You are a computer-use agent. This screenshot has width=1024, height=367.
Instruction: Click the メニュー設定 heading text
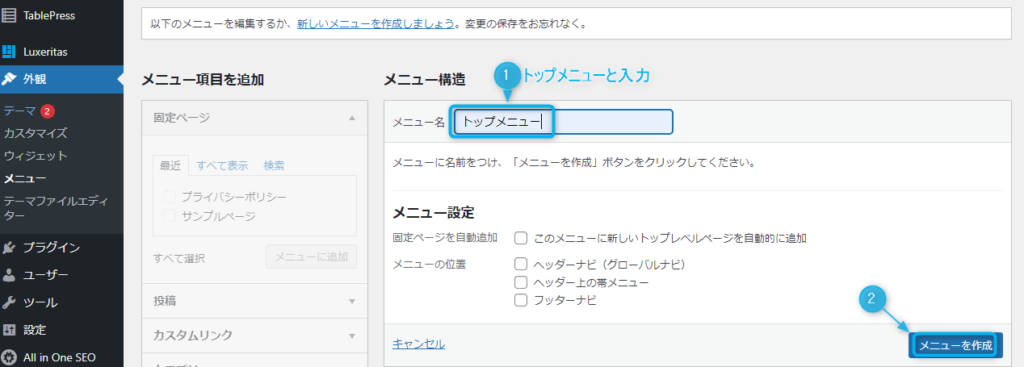[x=433, y=213]
